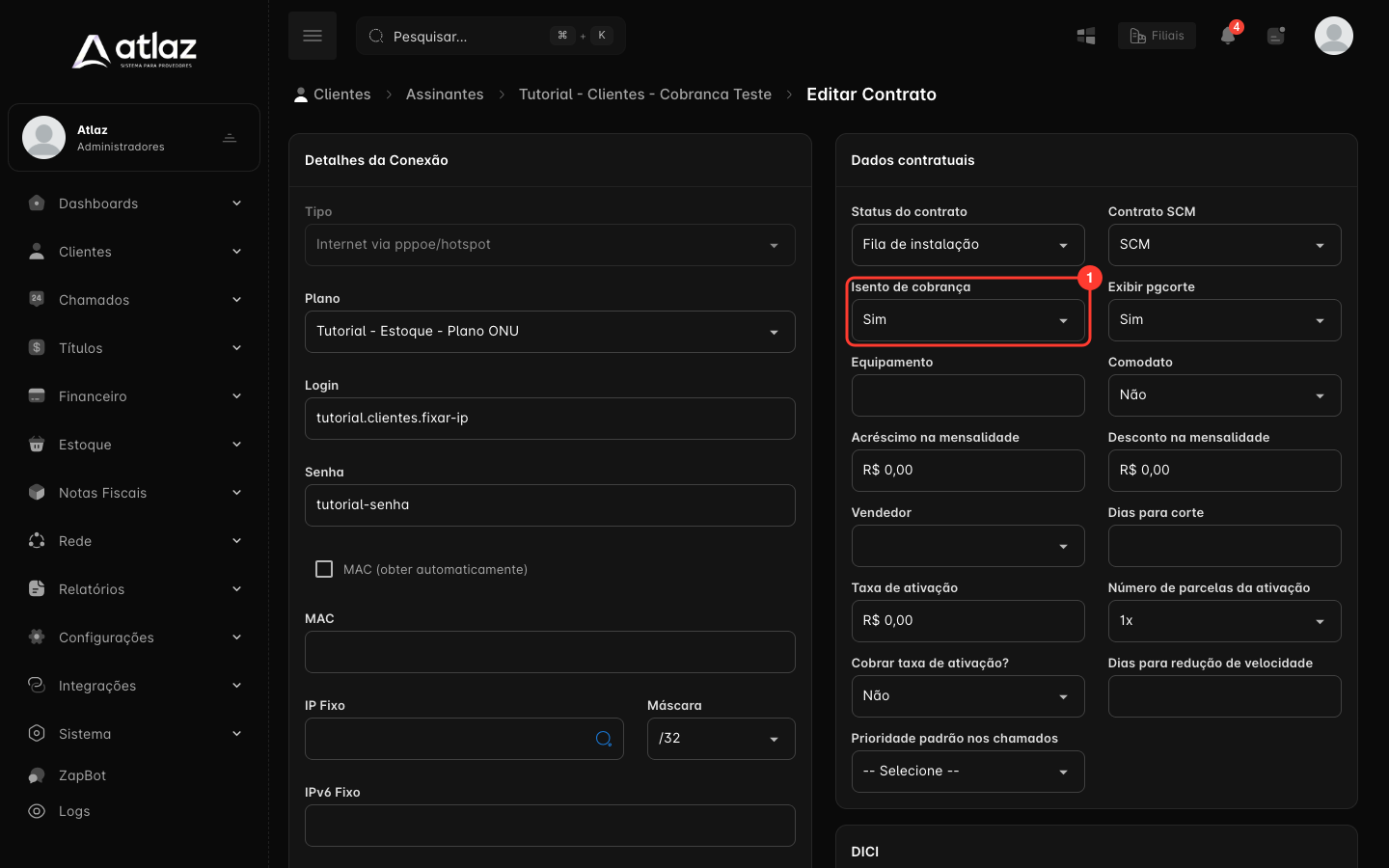Open the Status do contrato dropdown

(x=967, y=245)
